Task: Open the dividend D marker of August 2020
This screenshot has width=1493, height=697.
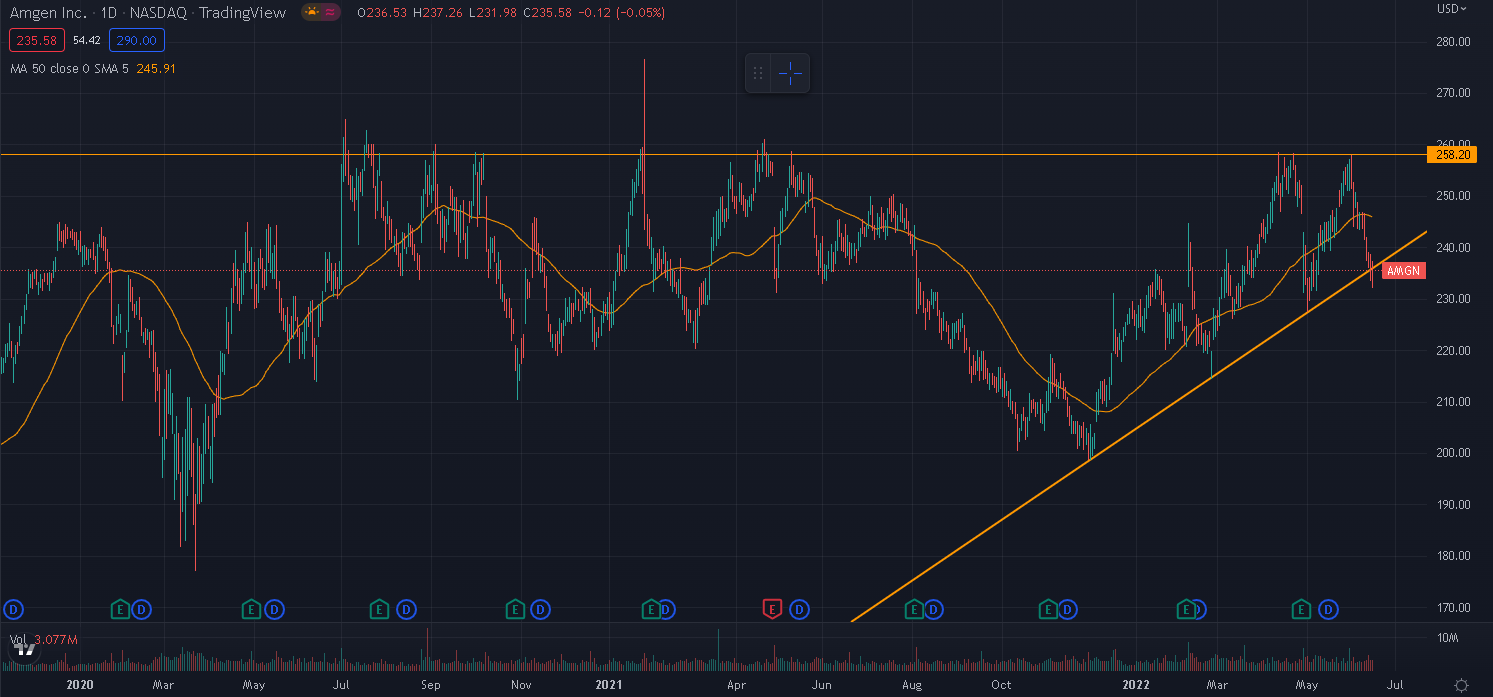Action: (x=406, y=608)
